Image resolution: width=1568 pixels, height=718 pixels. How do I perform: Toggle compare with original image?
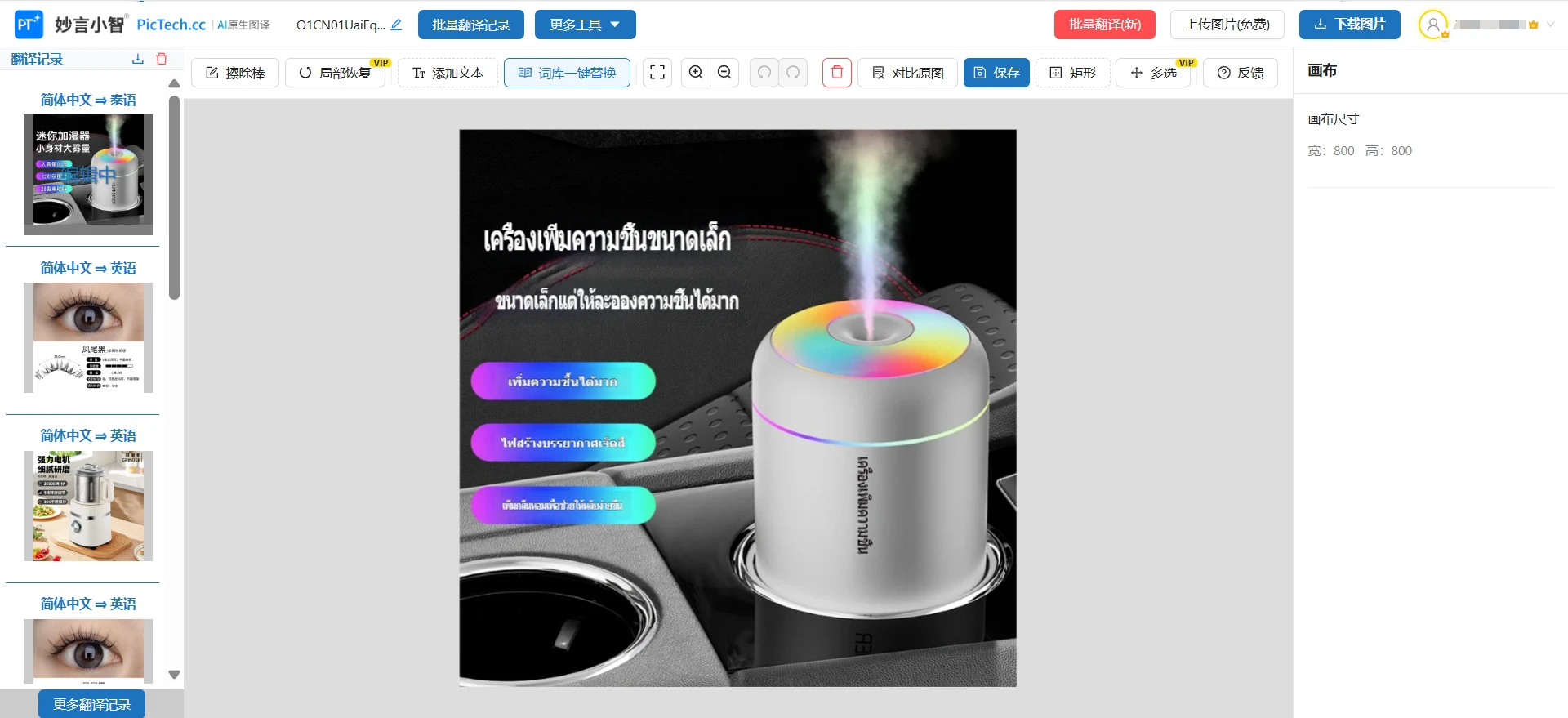pos(907,73)
